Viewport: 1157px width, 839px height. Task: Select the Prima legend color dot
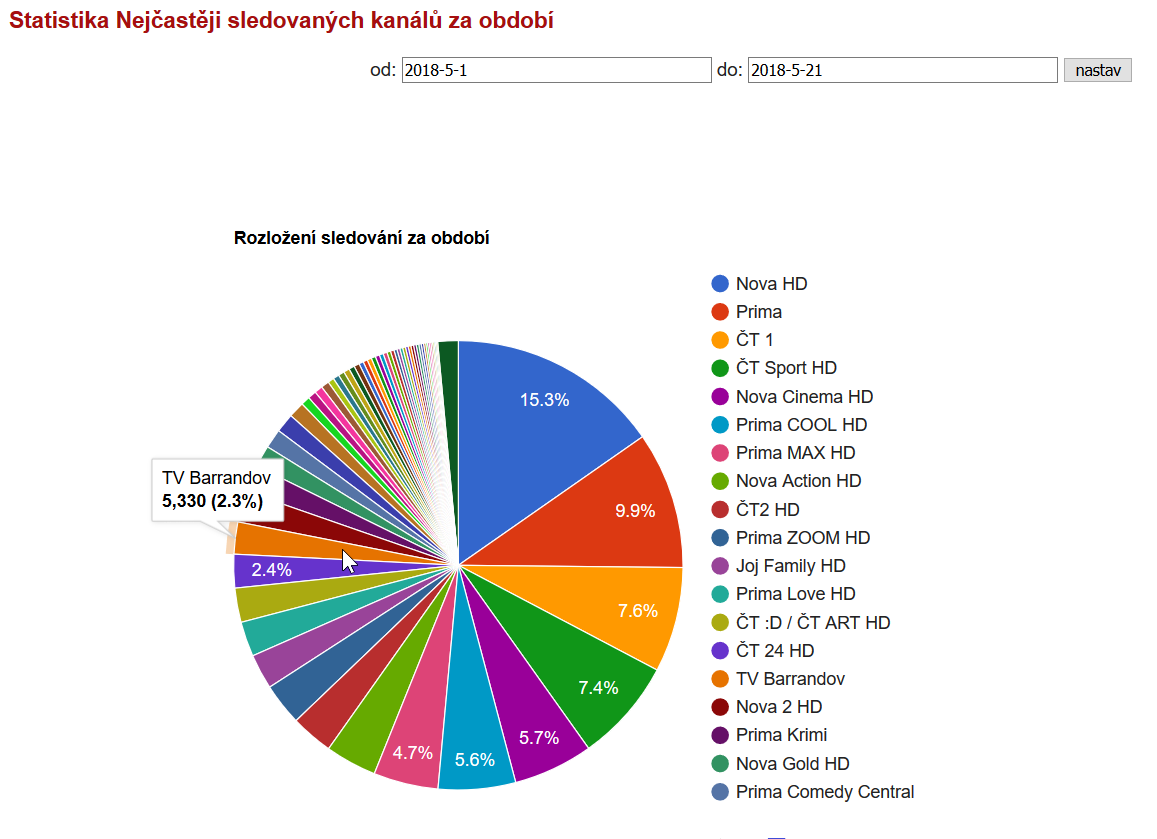coord(720,312)
